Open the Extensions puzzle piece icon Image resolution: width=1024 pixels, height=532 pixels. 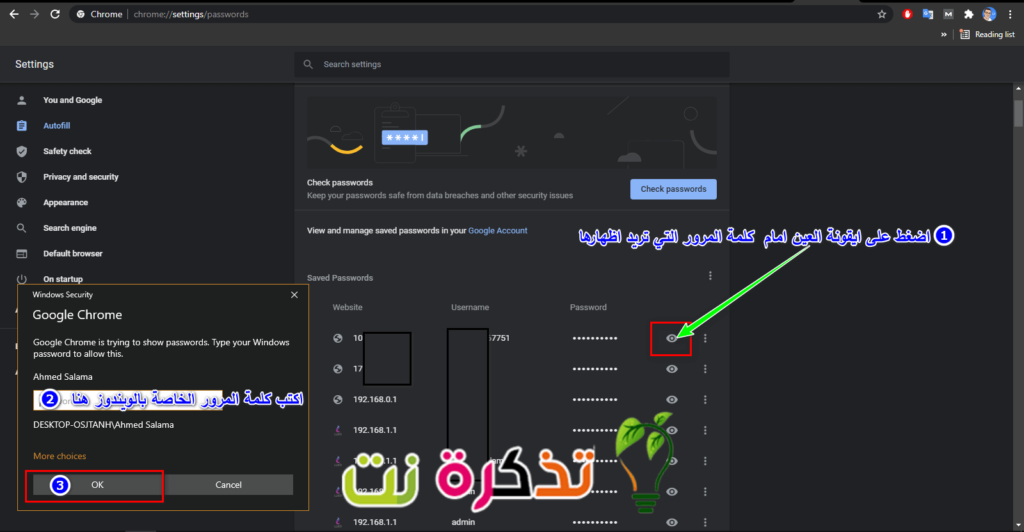coord(968,14)
